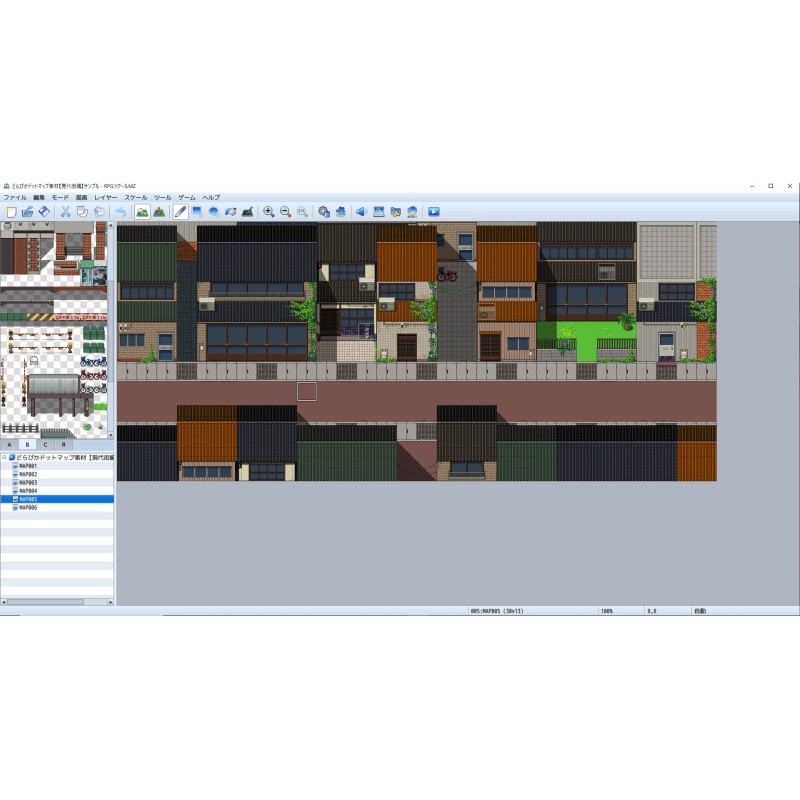Select the Pencil drawing tool
The width and height of the screenshot is (800, 800).
(180, 212)
